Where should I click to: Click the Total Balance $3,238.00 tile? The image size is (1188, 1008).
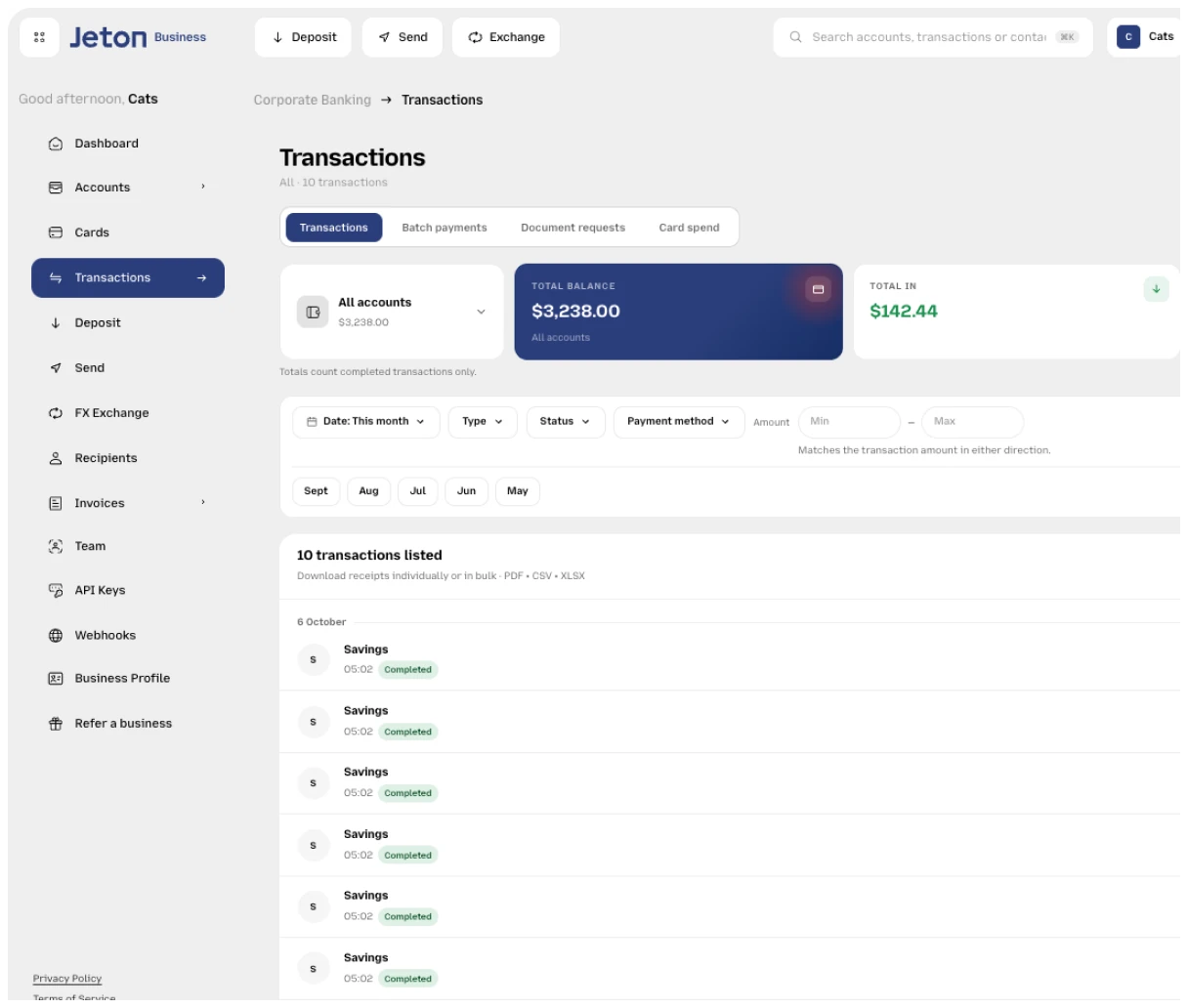678,312
